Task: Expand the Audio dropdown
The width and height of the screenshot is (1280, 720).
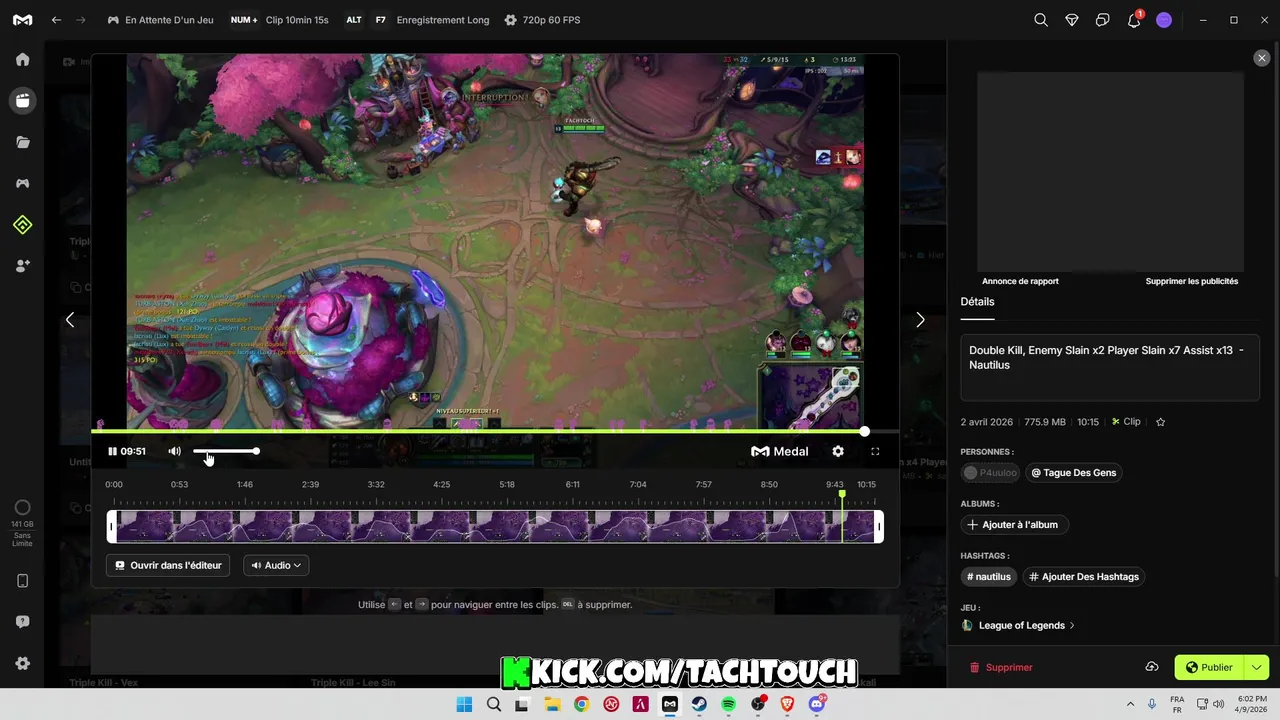Action: point(276,565)
